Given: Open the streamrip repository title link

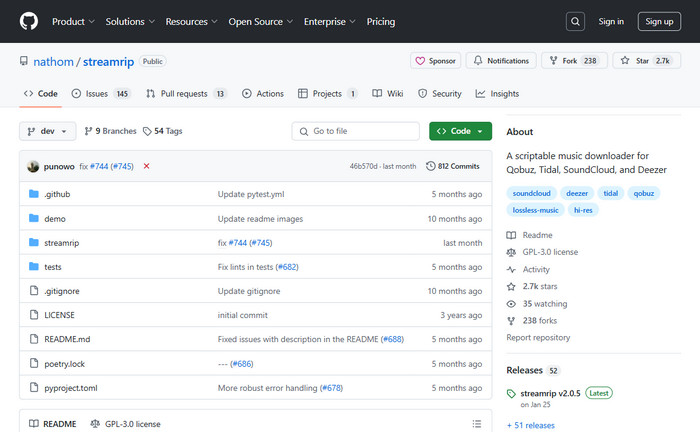Looking at the screenshot, I should coord(108,62).
